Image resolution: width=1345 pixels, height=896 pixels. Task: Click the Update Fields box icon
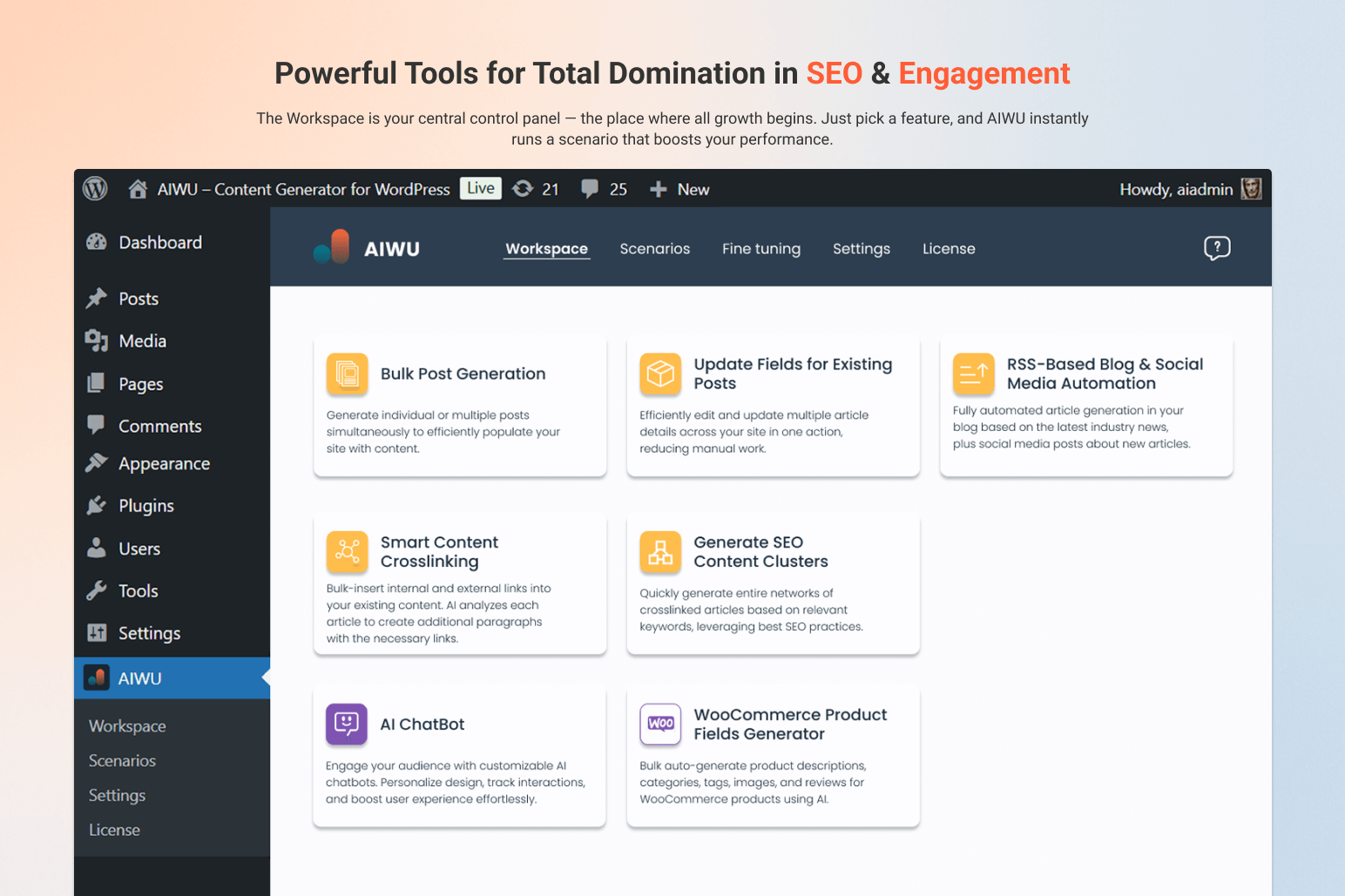pos(660,374)
